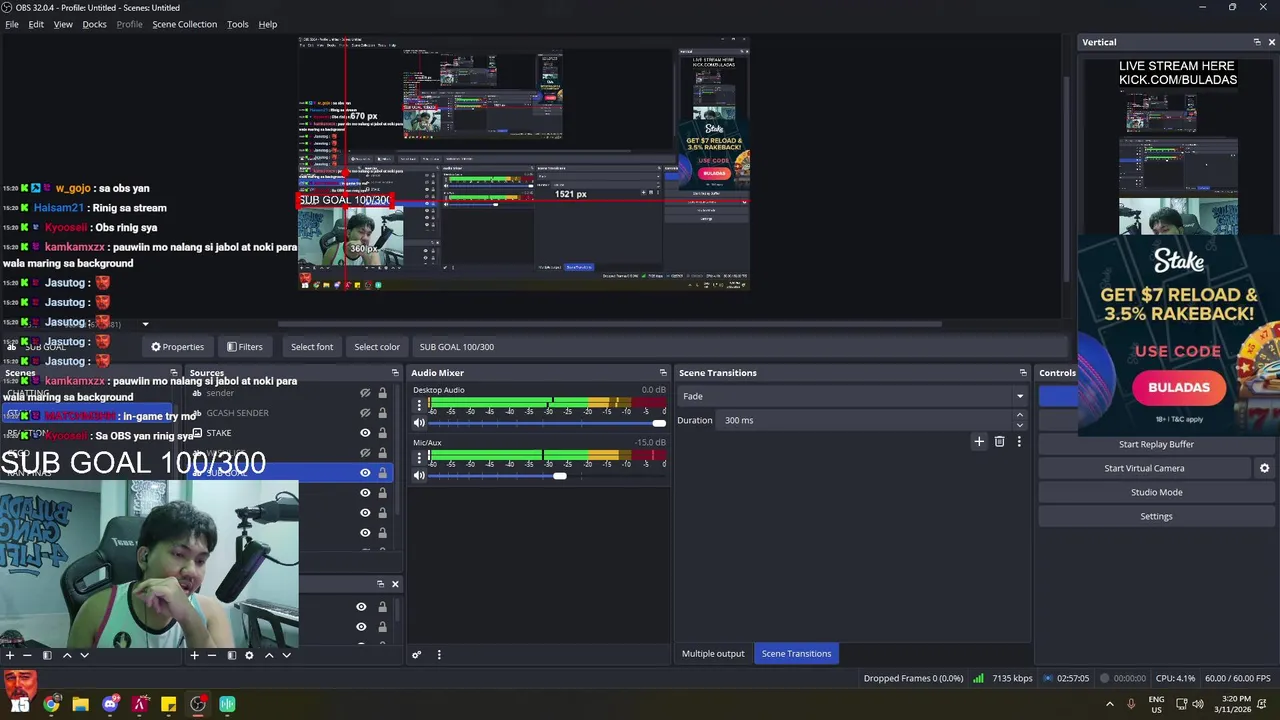Image resolution: width=1280 pixels, height=720 pixels.
Task: Enable Studio Mode
Action: [x=1156, y=492]
